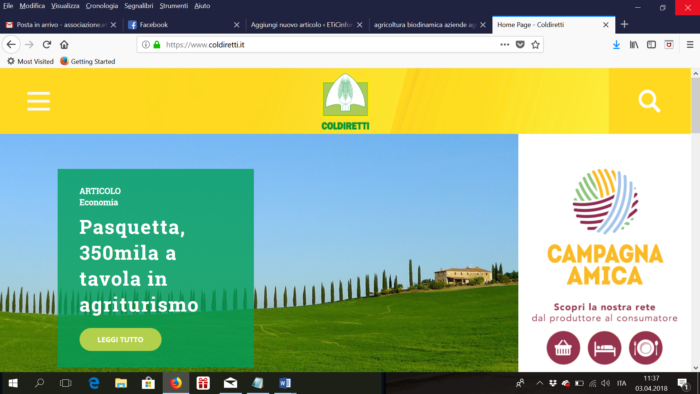The width and height of the screenshot is (700, 394).
Task: Click the LEGGI TUTTO button
Action: pos(121,340)
